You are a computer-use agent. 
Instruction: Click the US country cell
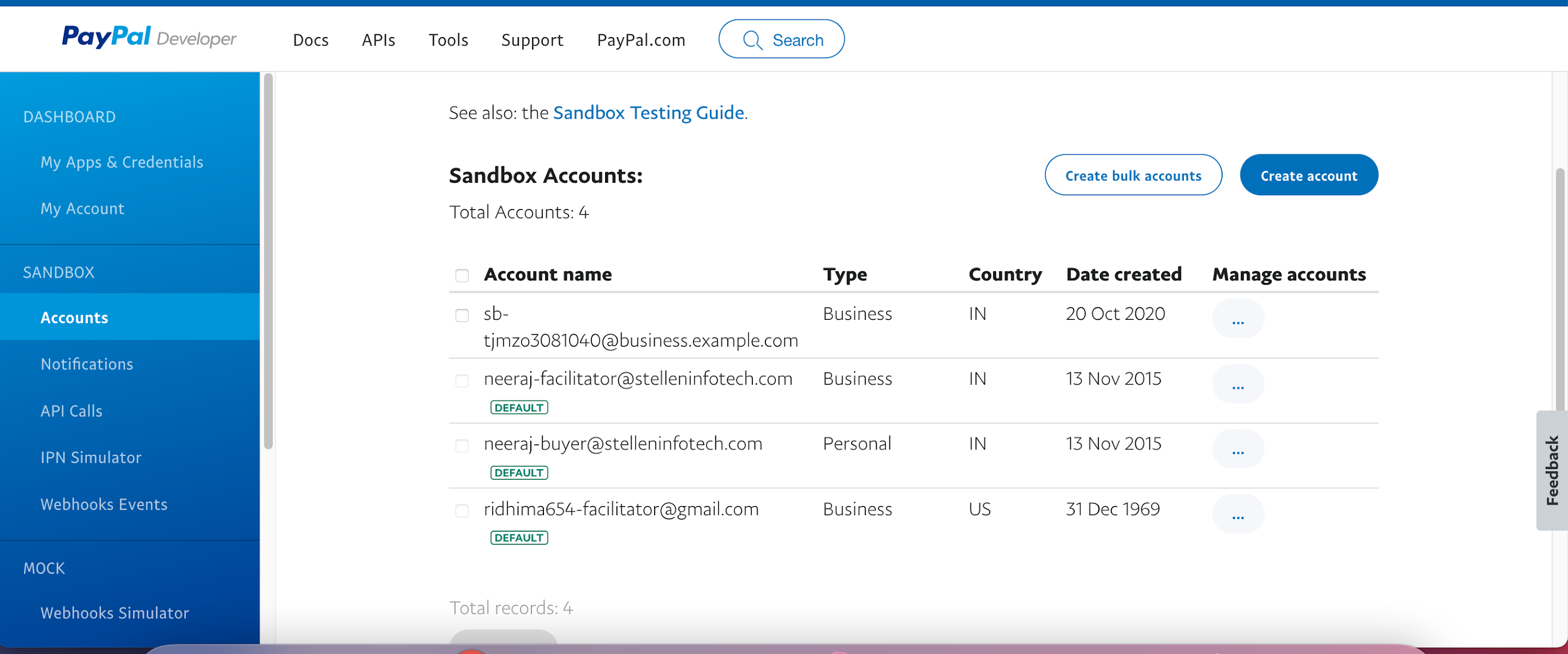(x=980, y=509)
